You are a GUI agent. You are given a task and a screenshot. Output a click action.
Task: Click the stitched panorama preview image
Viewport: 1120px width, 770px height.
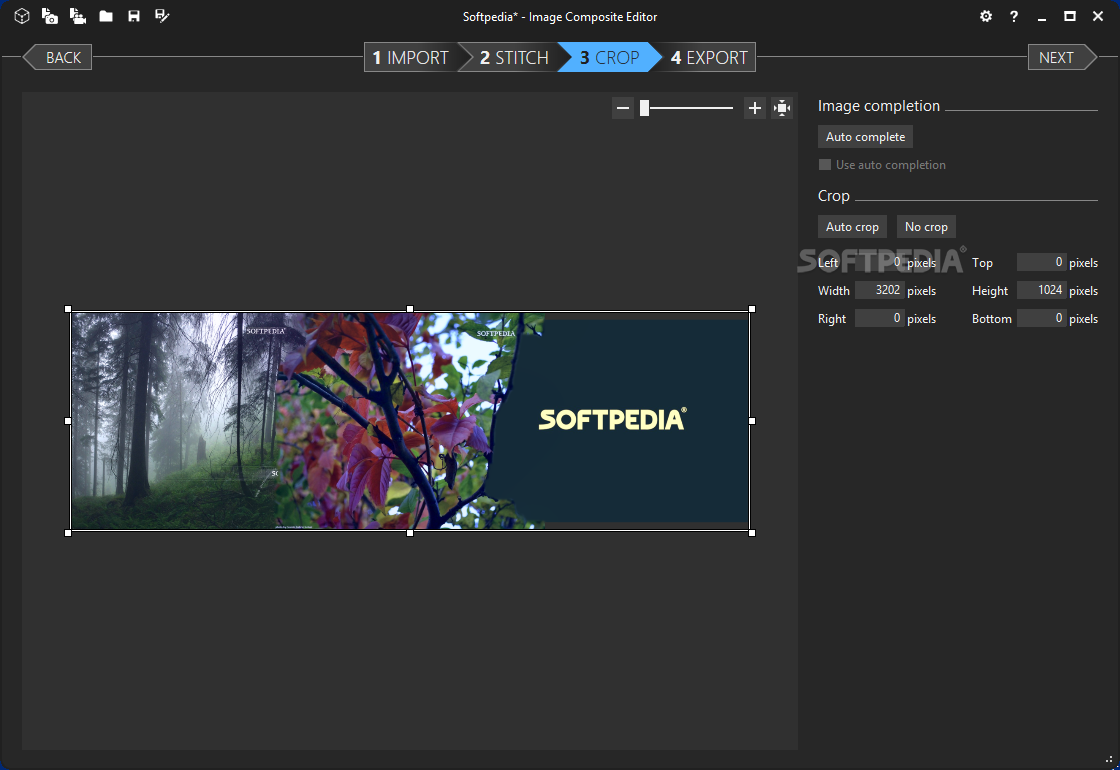click(x=410, y=421)
